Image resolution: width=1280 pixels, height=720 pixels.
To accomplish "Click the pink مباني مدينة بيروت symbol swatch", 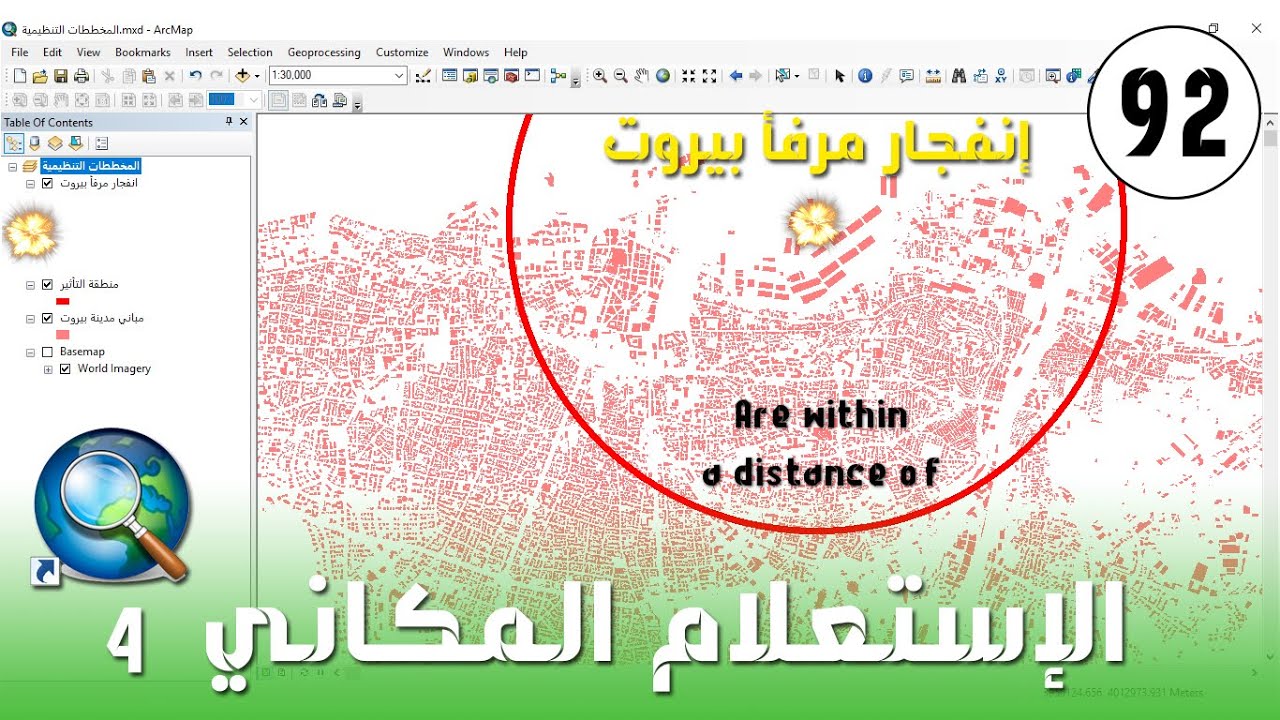I will [63, 335].
